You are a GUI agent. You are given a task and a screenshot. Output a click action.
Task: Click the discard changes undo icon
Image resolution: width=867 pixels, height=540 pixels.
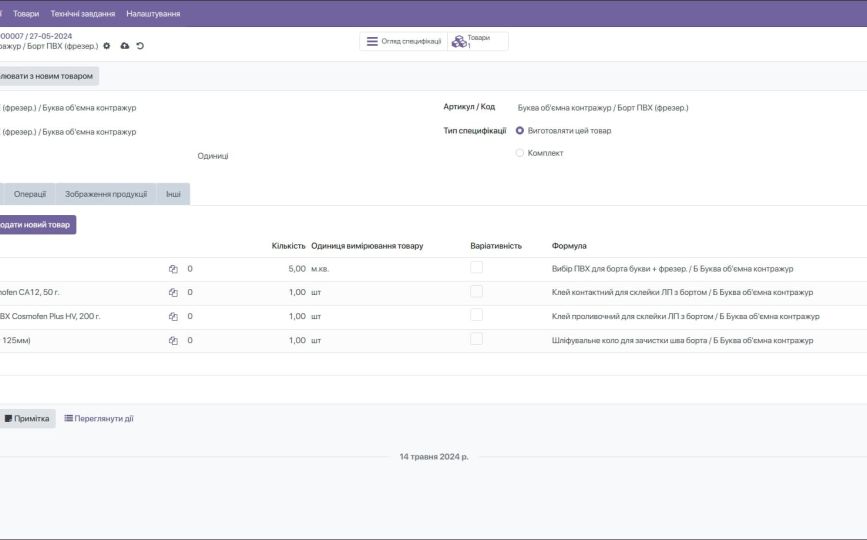click(140, 46)
